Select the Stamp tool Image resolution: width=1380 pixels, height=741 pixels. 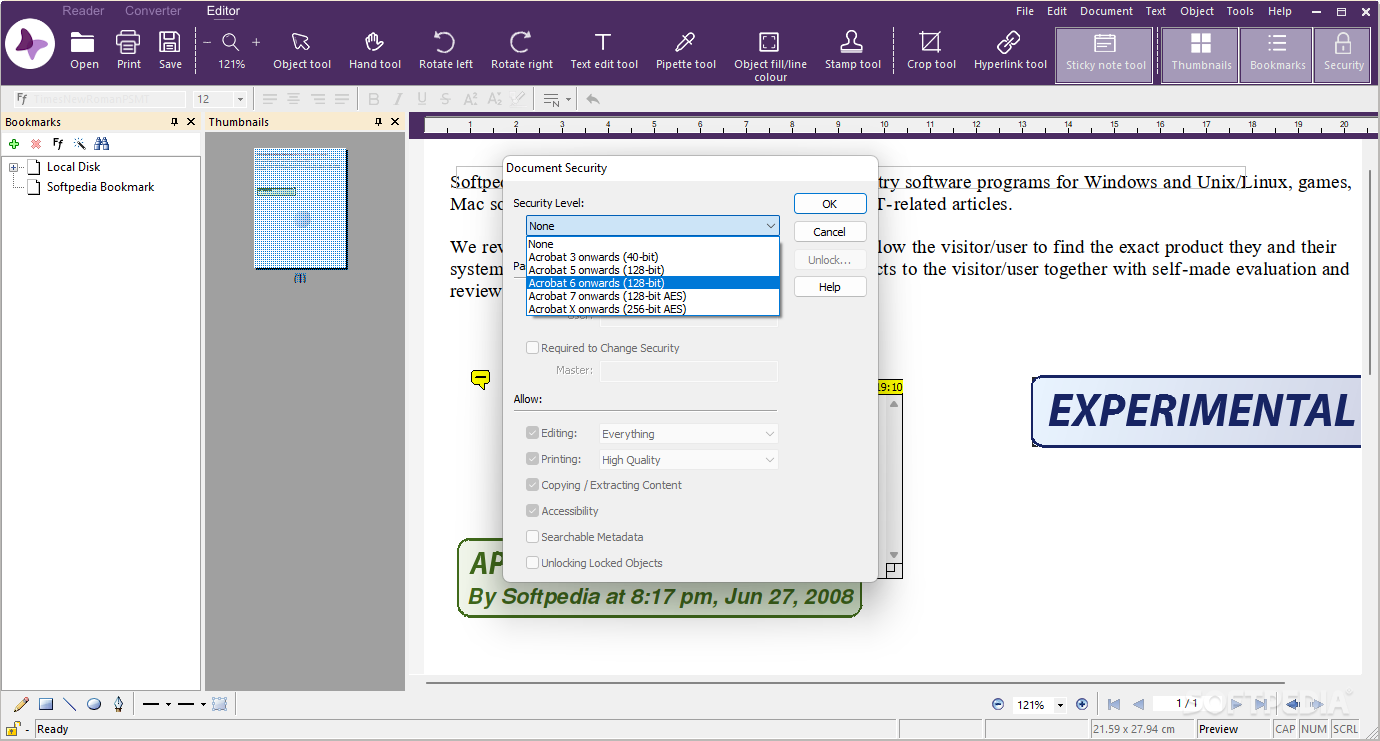pos(852,51)
